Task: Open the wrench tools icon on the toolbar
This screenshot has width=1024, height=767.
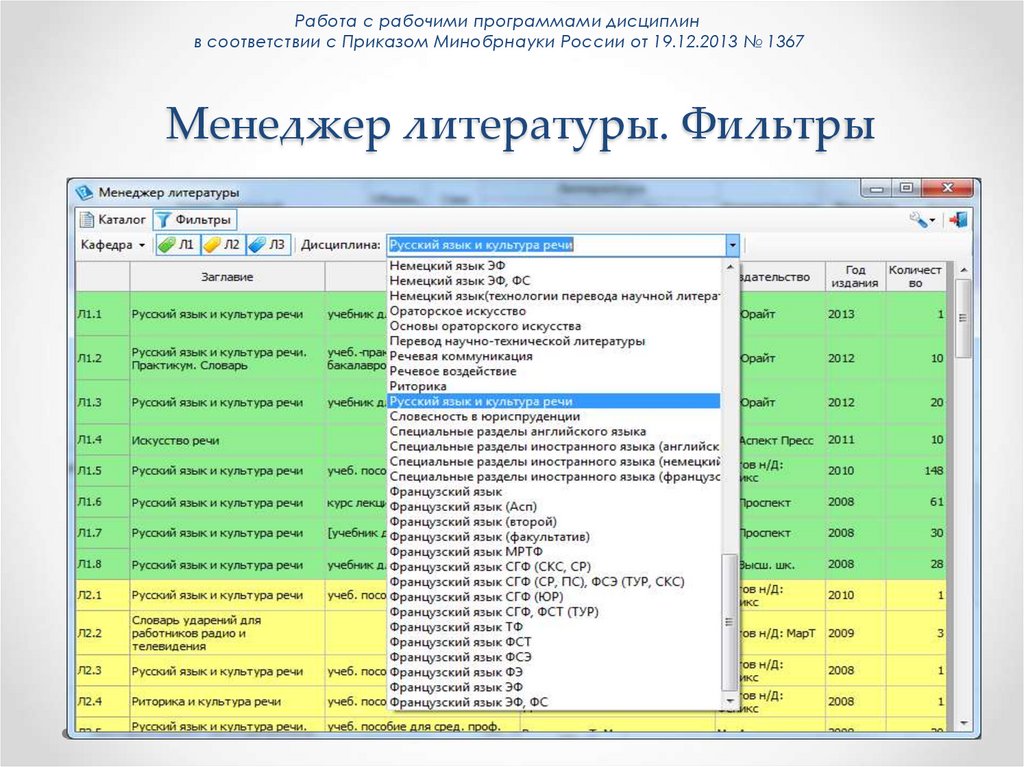Action: pyautogui.click(x=916, y=220)
